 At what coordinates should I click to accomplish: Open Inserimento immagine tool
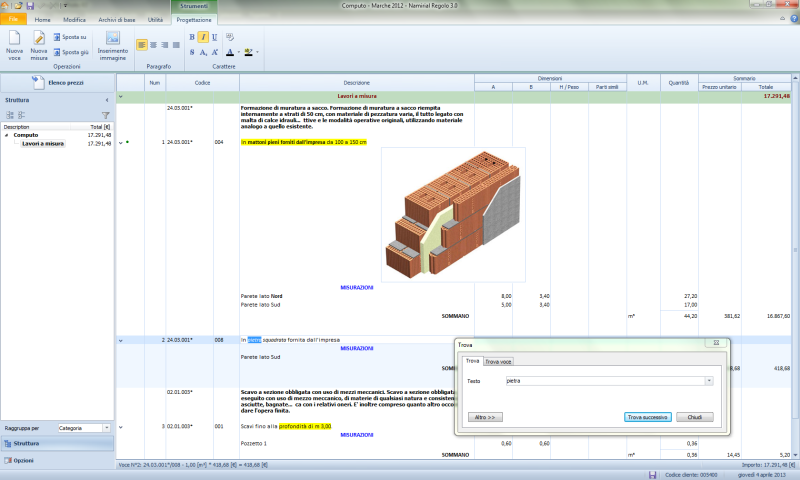coord(113,42)
